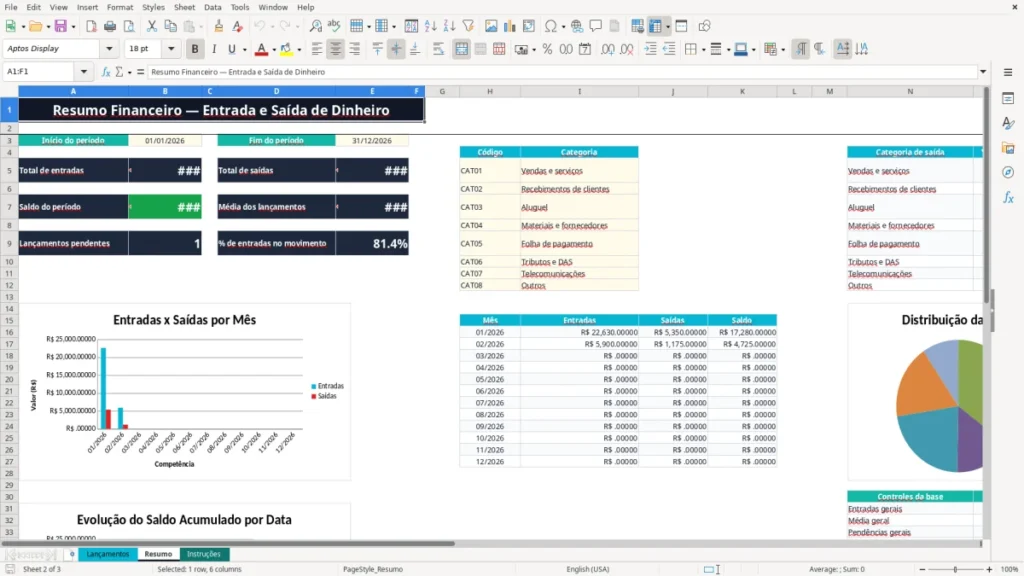Click the zoom in plus button
1024x576 pixels.
[989, 569]
